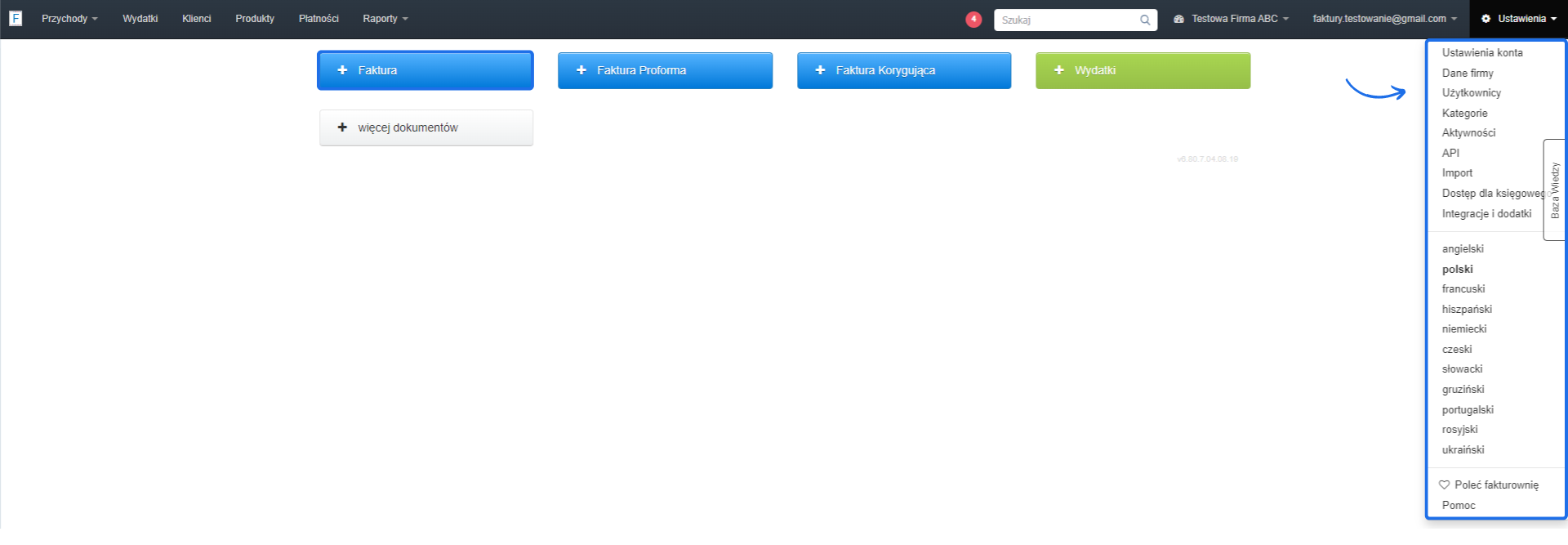
Task: Open Produkty in the top navigation
Action: tap(255, 18)
